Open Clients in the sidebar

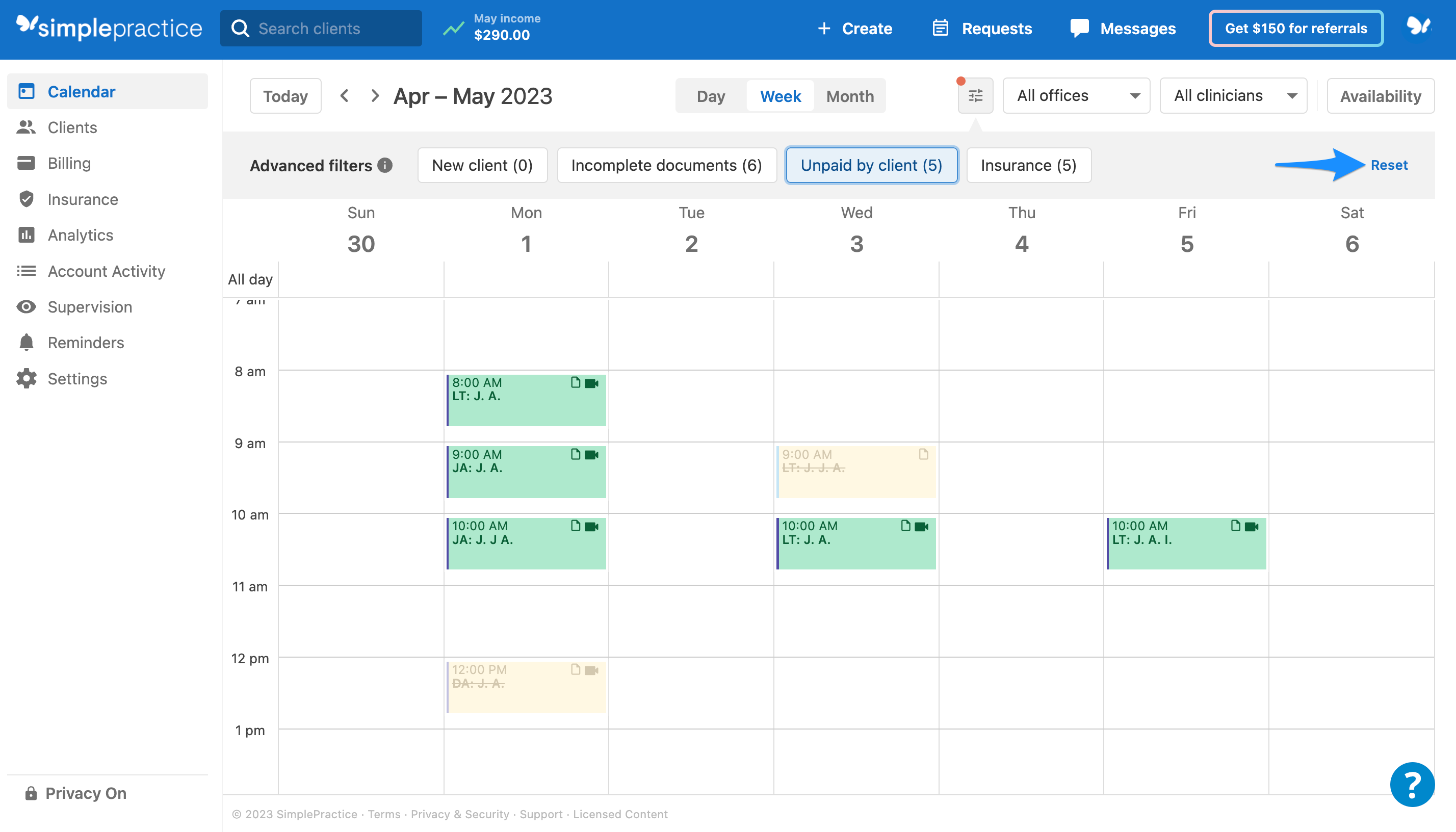[108, 127]
